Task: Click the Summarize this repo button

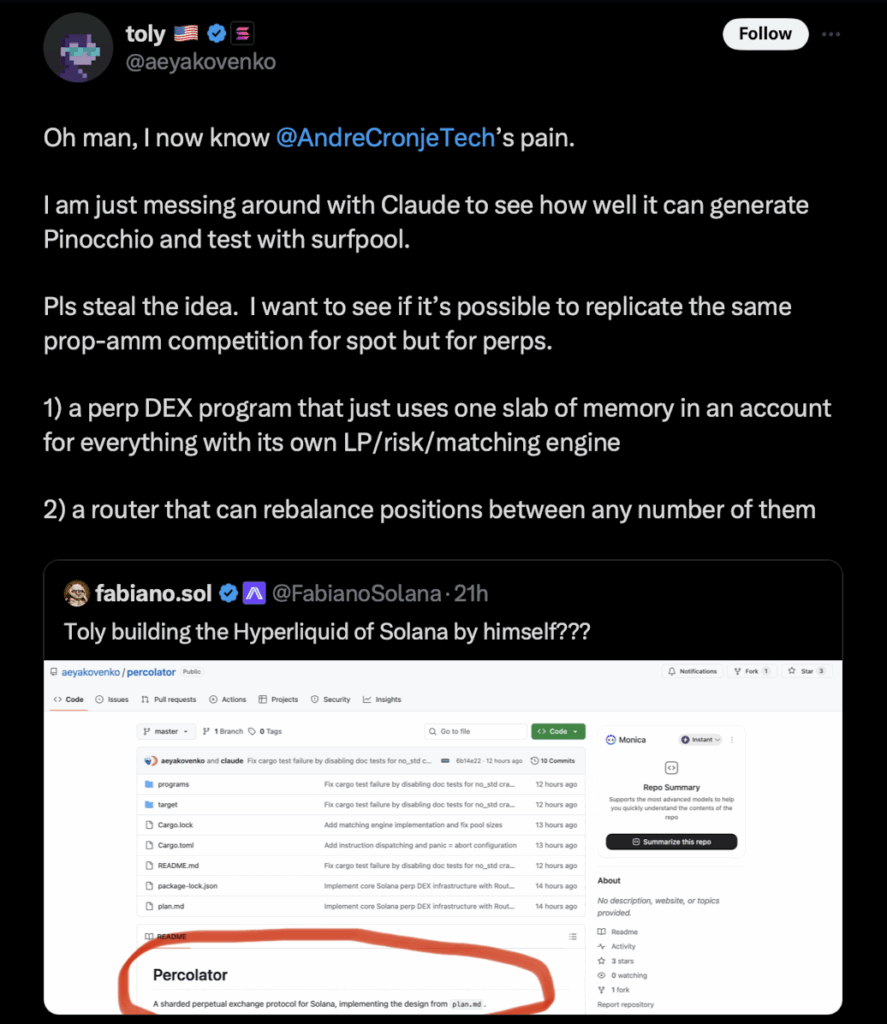Action: [x=671, y=842]
